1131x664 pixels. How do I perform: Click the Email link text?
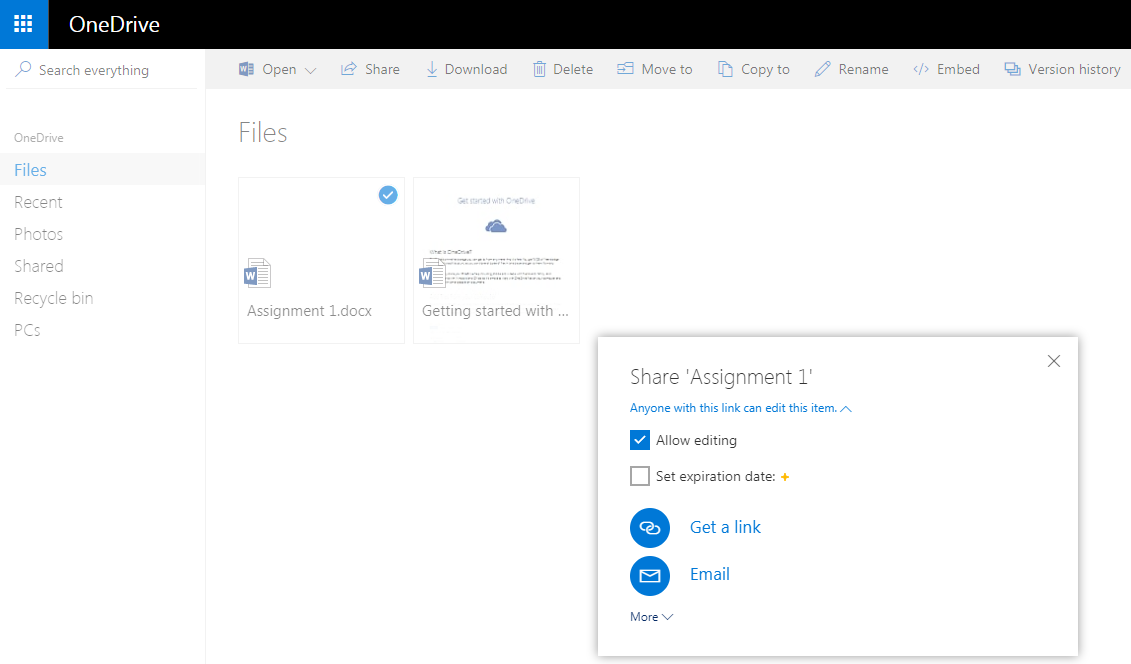[x=710, y=574]
